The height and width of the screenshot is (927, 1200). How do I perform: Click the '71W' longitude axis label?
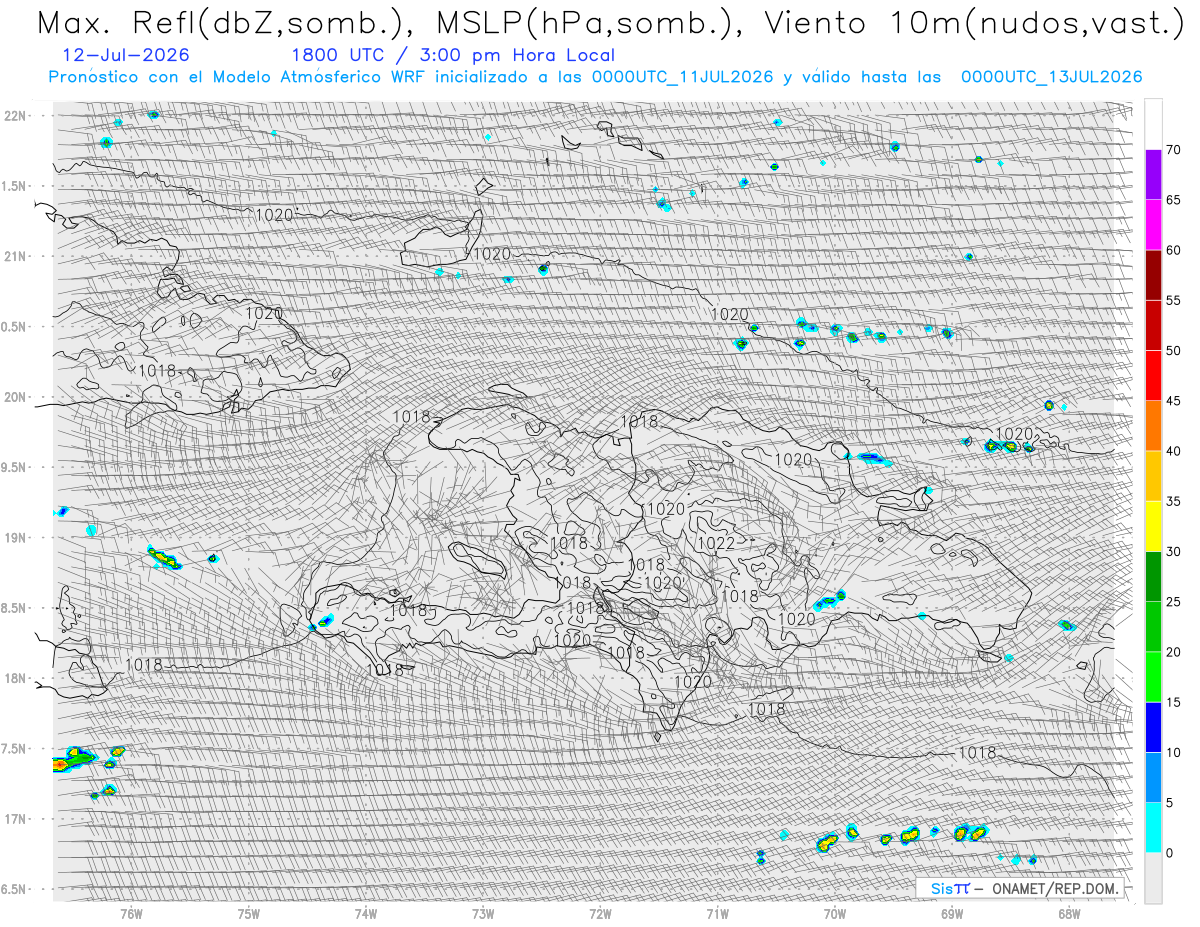717,913
